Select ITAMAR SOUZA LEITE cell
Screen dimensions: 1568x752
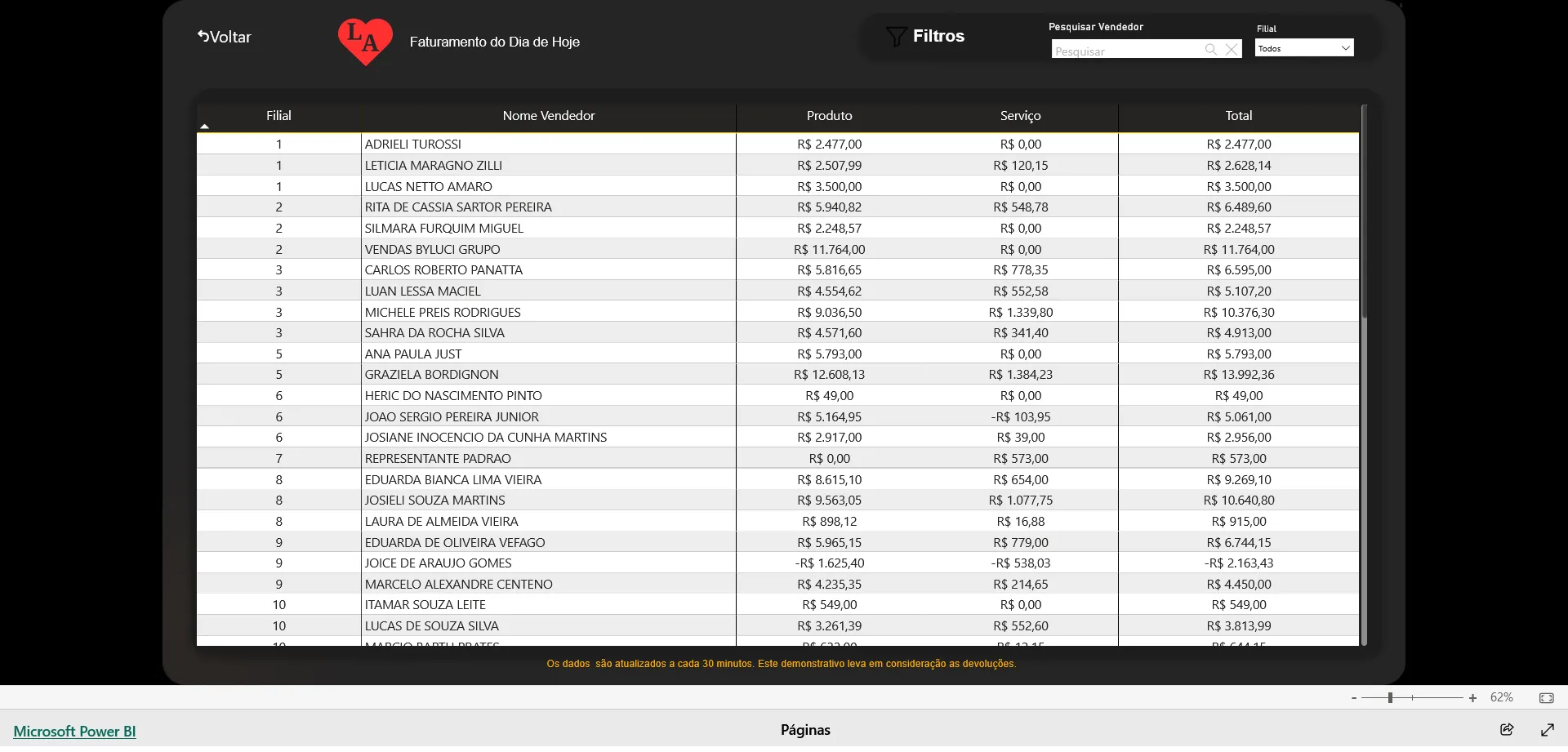click(548, 605)
